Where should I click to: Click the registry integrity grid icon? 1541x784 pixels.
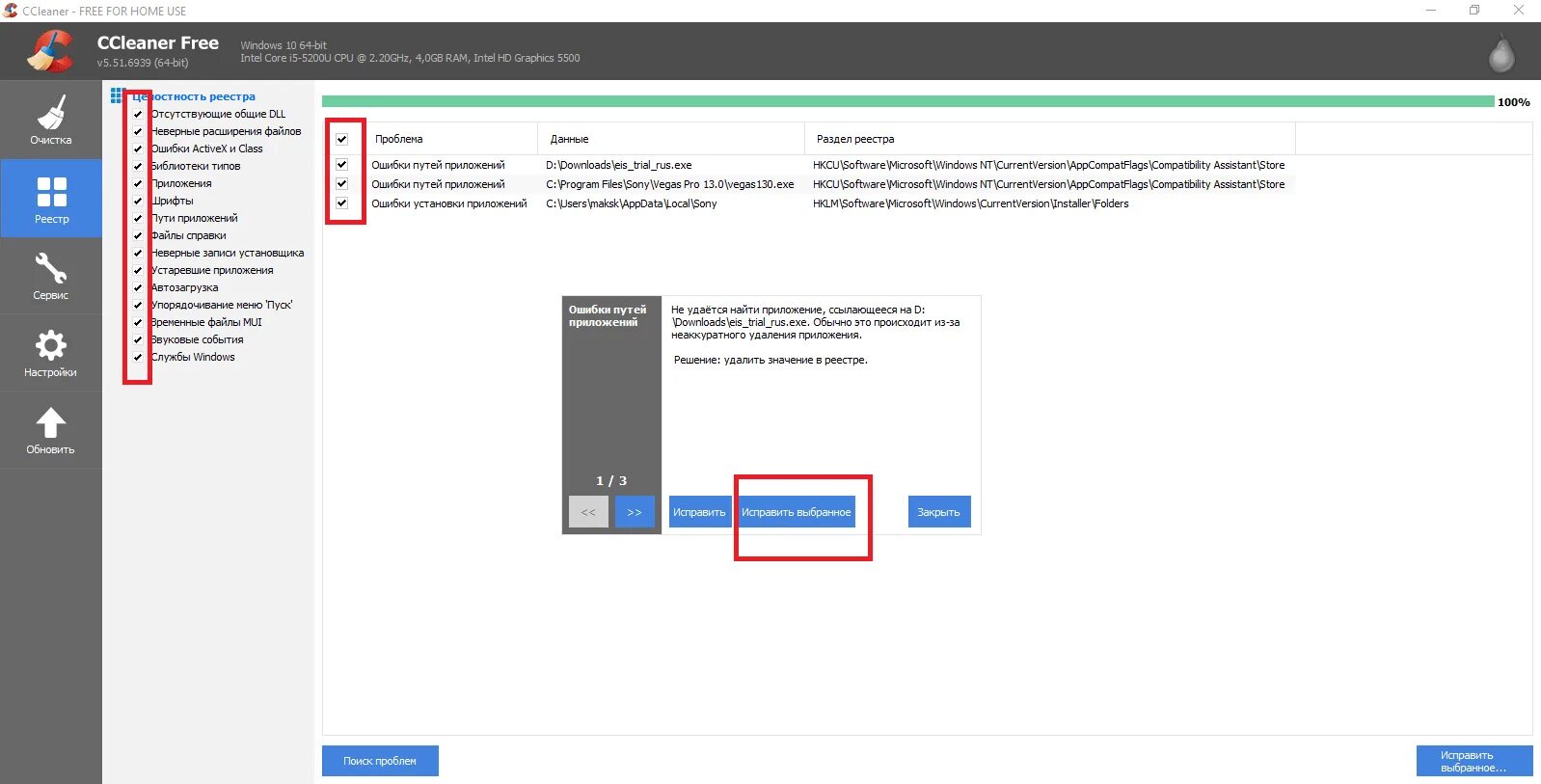click(x=118, y=95)
